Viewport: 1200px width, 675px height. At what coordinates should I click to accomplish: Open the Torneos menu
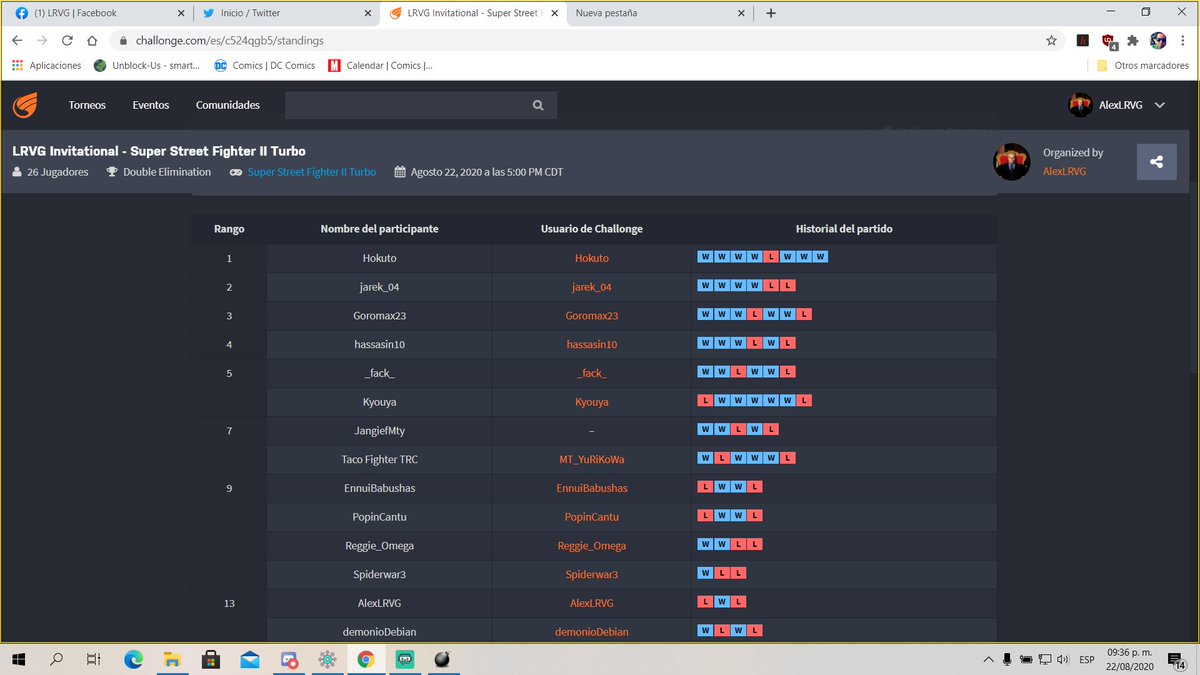click(x=87, y=105)
